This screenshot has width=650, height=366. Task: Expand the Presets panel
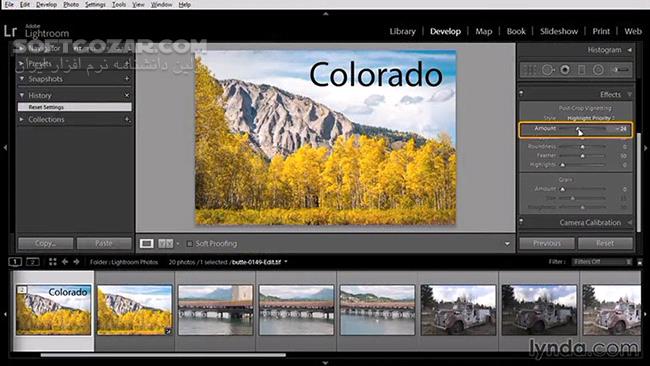[22, 63]
